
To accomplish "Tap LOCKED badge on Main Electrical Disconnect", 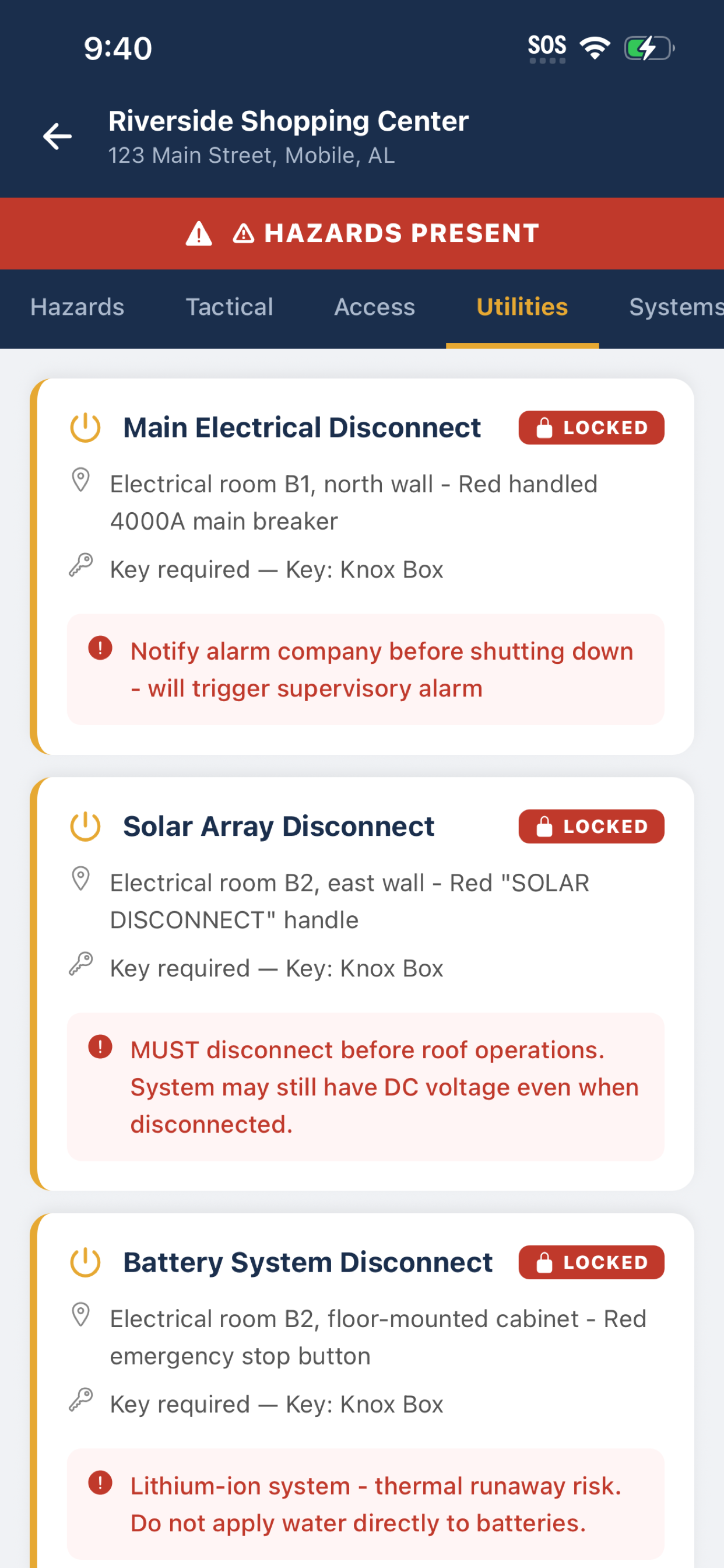I will [x=591, y=428].
